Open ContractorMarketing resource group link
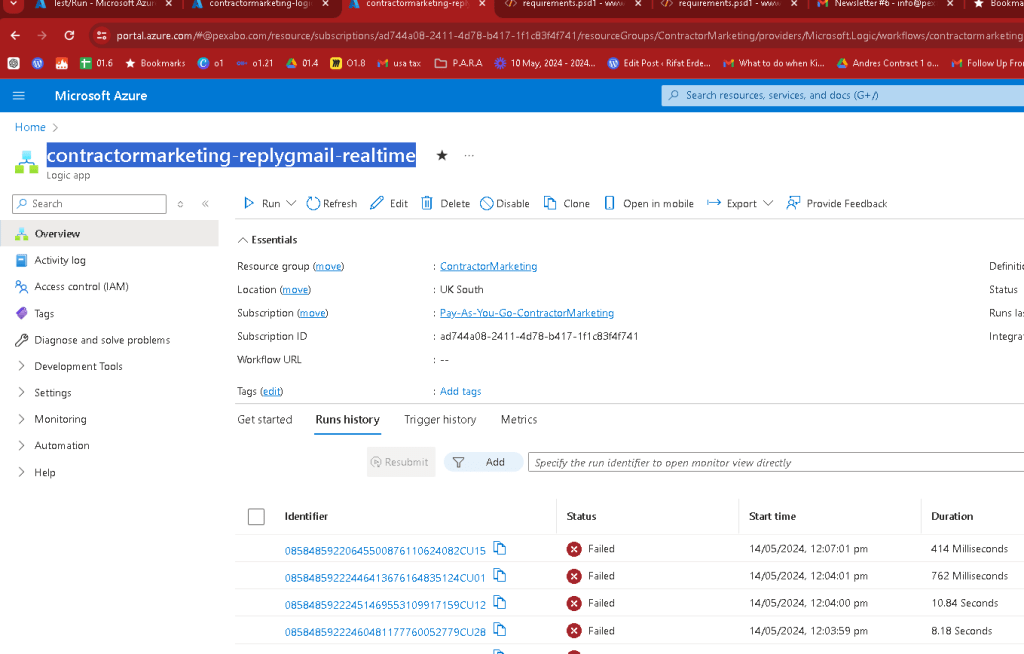The image size is (1024, 654). click(x=488, y=266)
